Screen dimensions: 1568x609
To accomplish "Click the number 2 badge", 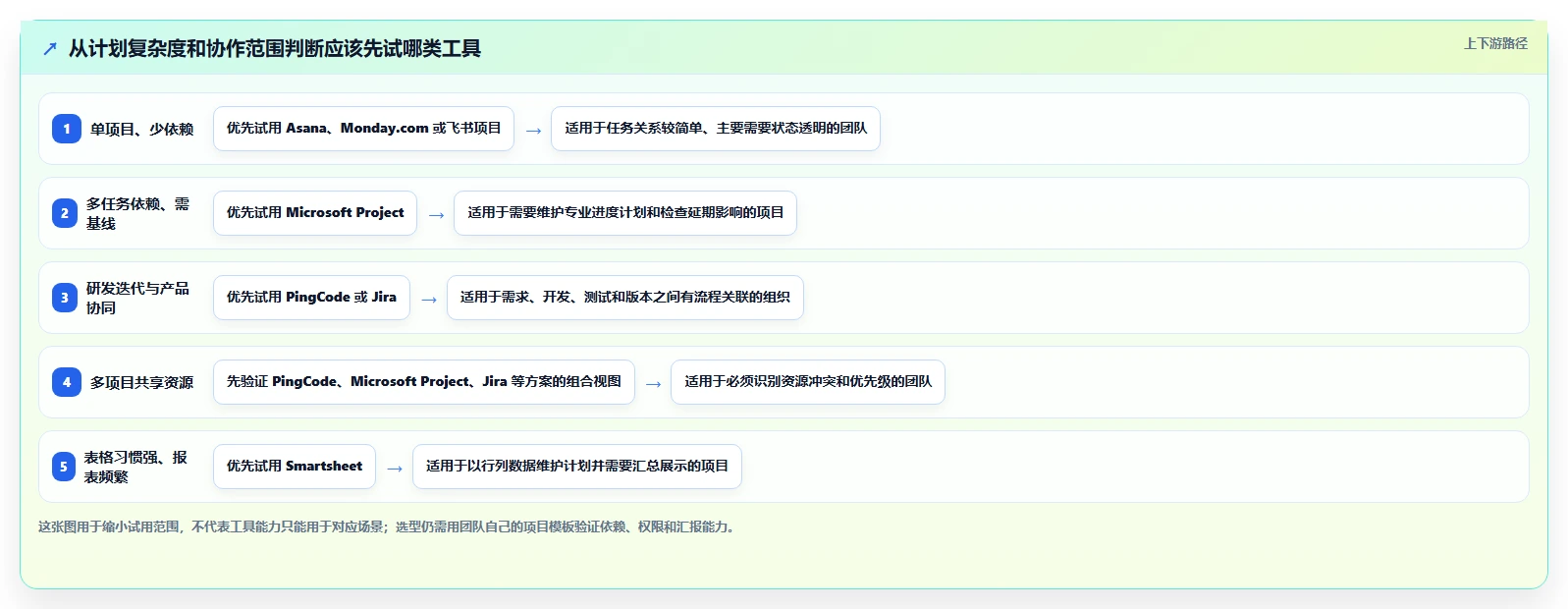I will (x=65, y=213).
